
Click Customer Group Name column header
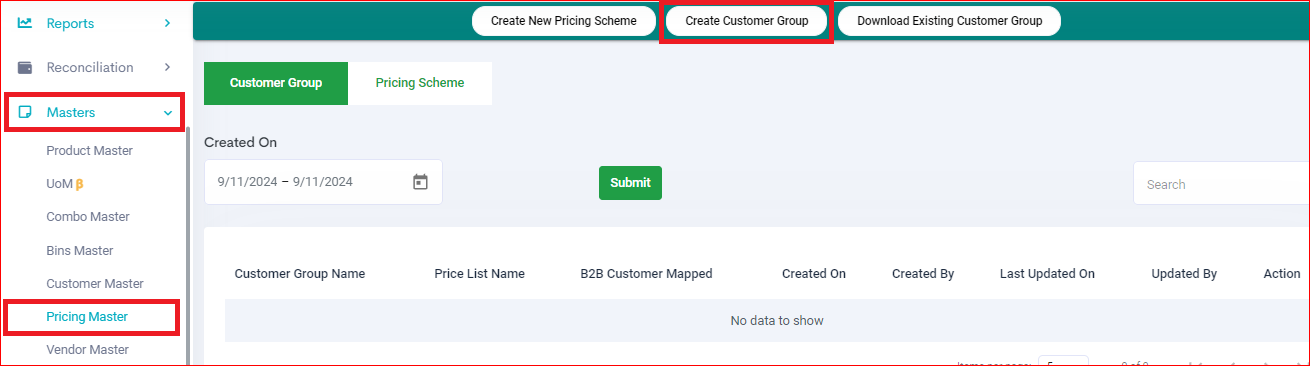point(300,273)
